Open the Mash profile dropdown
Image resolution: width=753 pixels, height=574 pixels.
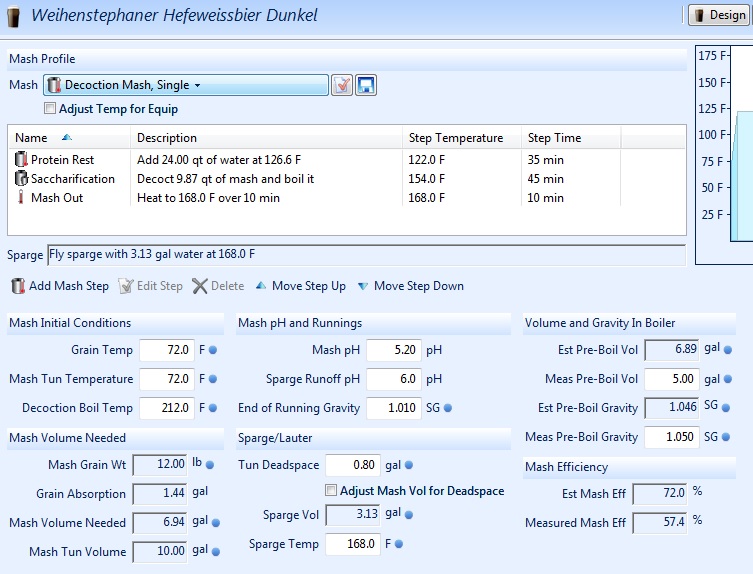(186, 85)
